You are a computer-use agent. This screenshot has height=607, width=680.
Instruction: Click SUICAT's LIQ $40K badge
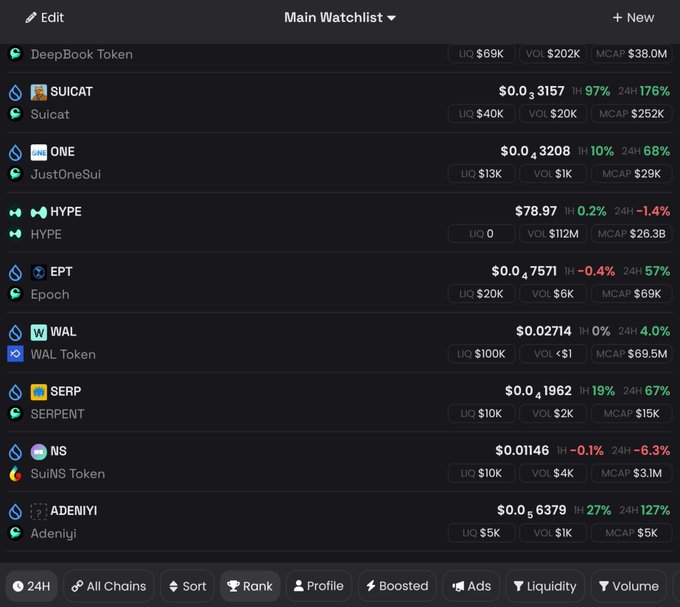(x=481, y=114)
